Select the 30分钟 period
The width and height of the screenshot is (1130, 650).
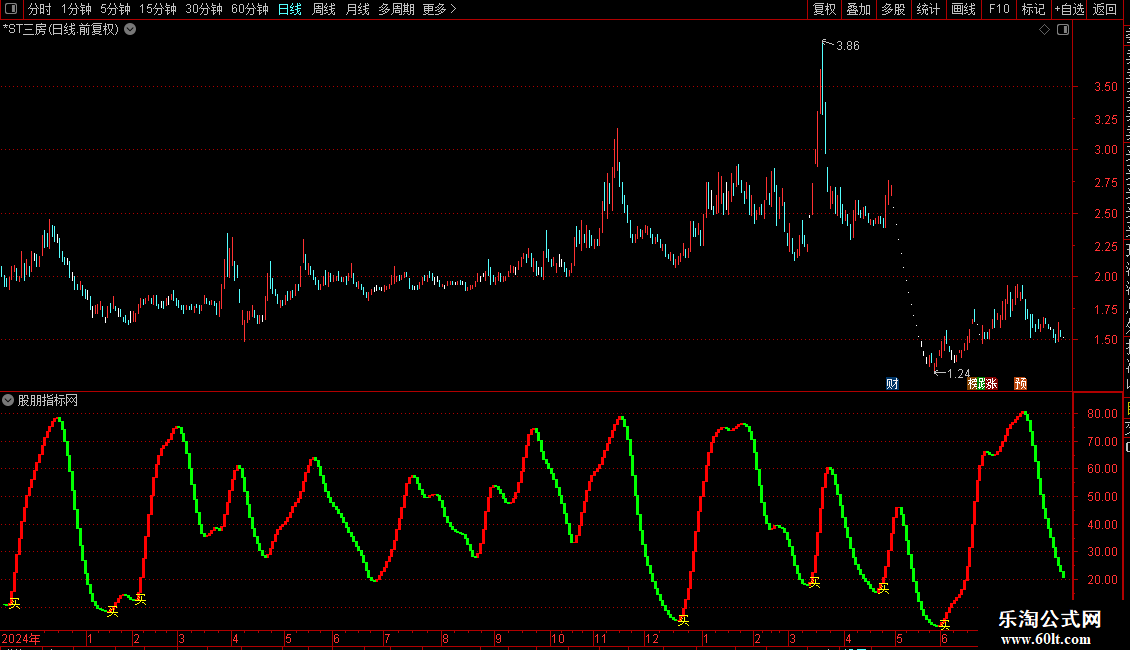click(x=204, y=9)
